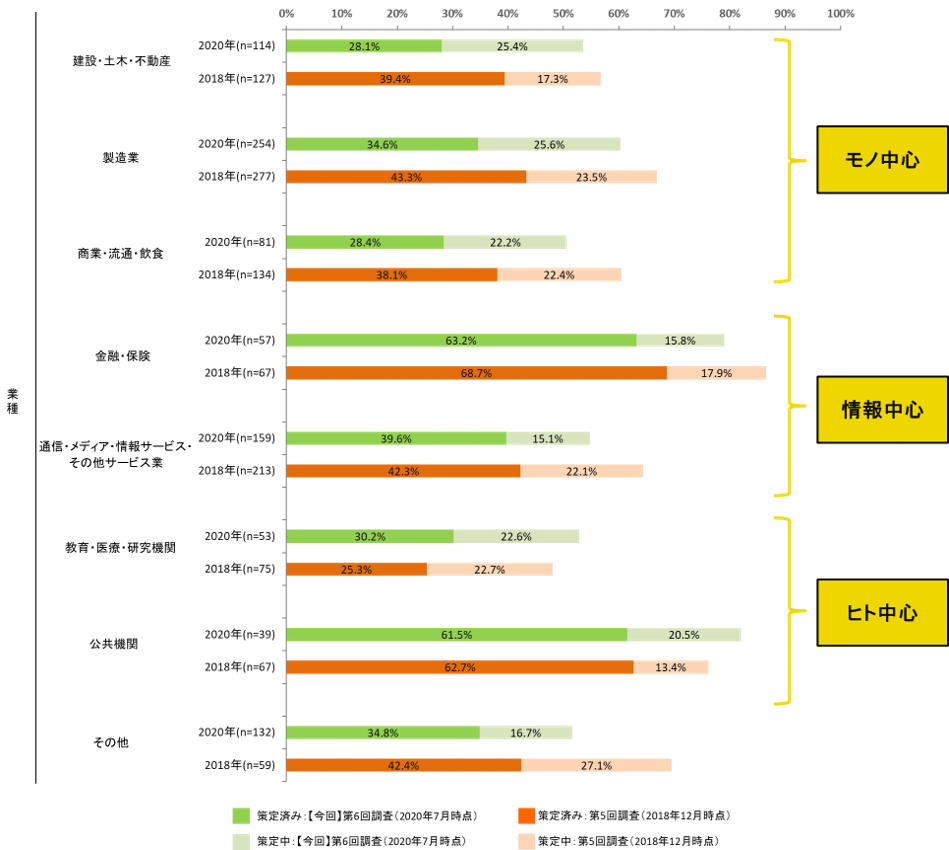Click the 63.2% green bar value
Viewport: 949px width, 850px height.
(x=461, y=341)
